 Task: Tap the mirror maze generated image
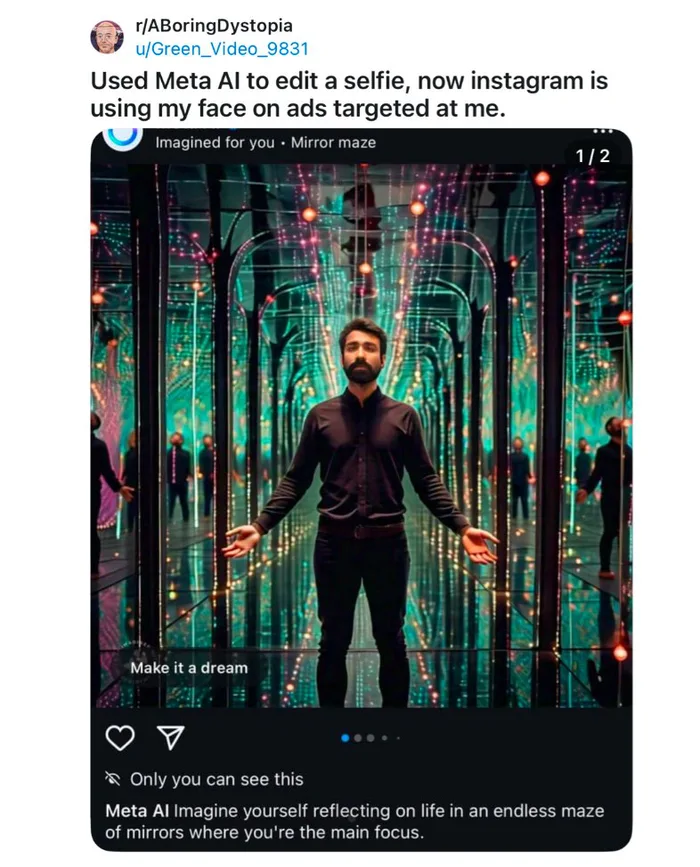[361, 435]
